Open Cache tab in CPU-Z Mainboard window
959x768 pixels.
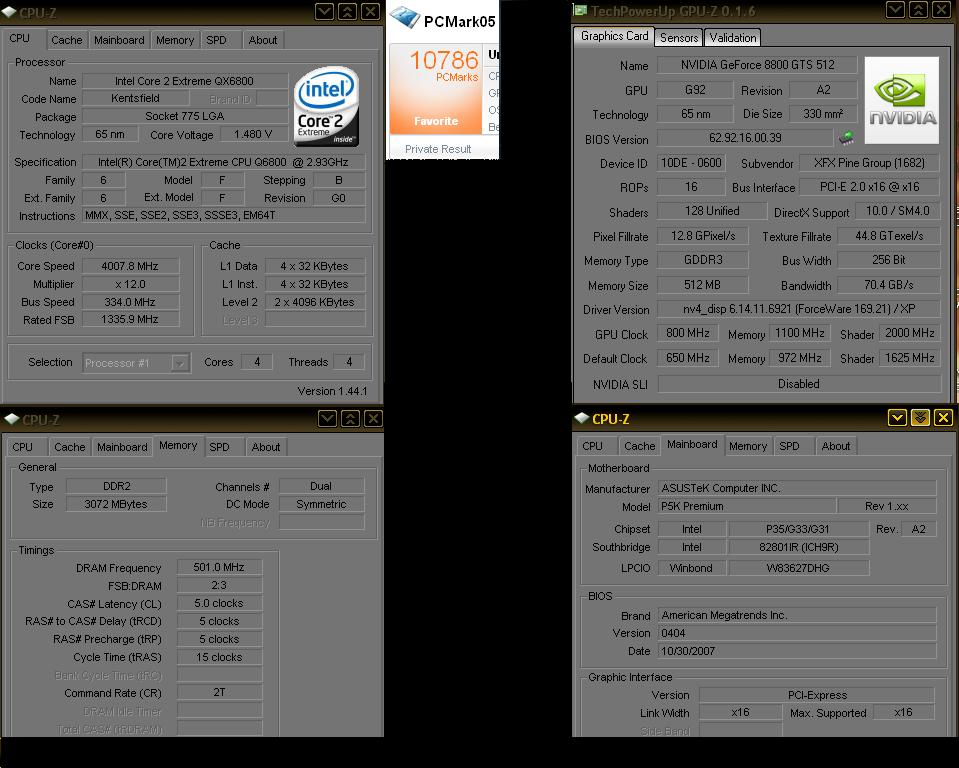pos(640,446)
